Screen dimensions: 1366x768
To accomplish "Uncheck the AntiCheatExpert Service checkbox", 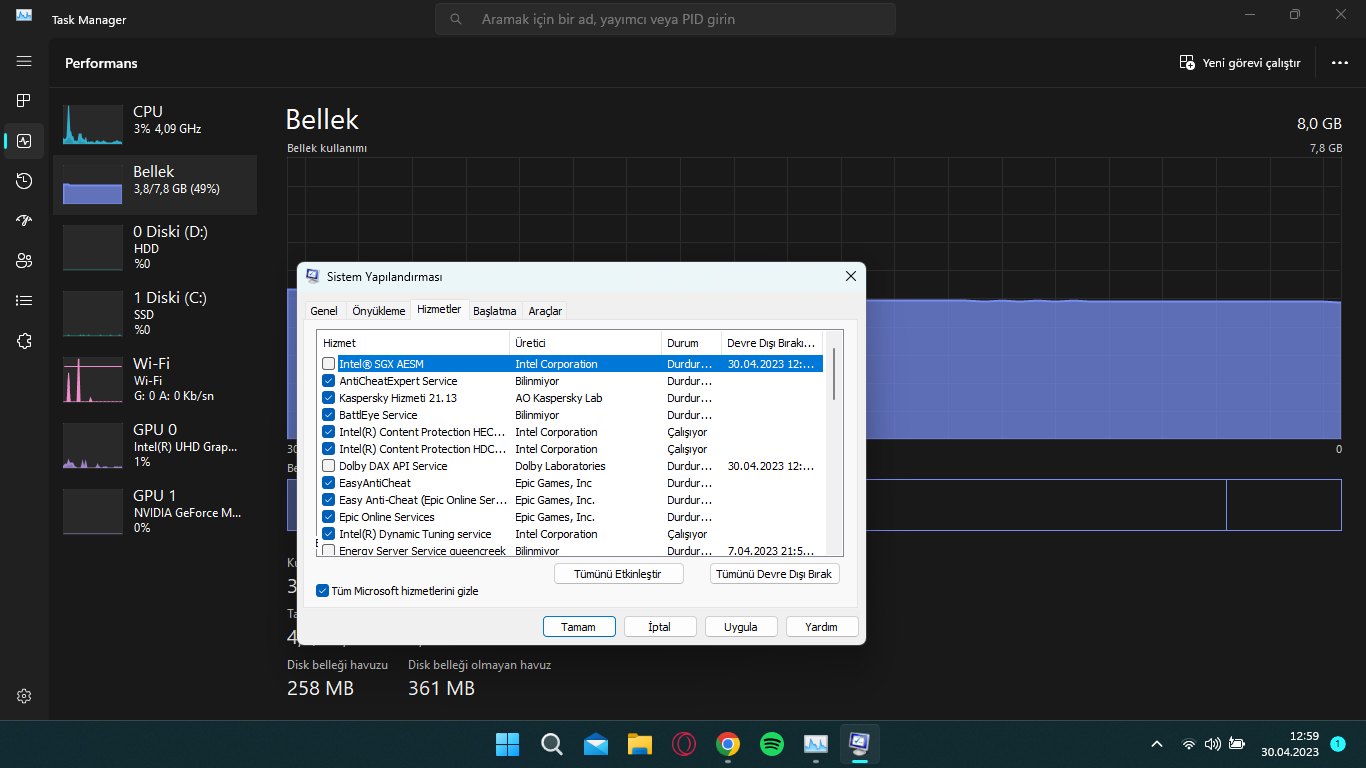I will pyautogui.click(x=328, y=381).
